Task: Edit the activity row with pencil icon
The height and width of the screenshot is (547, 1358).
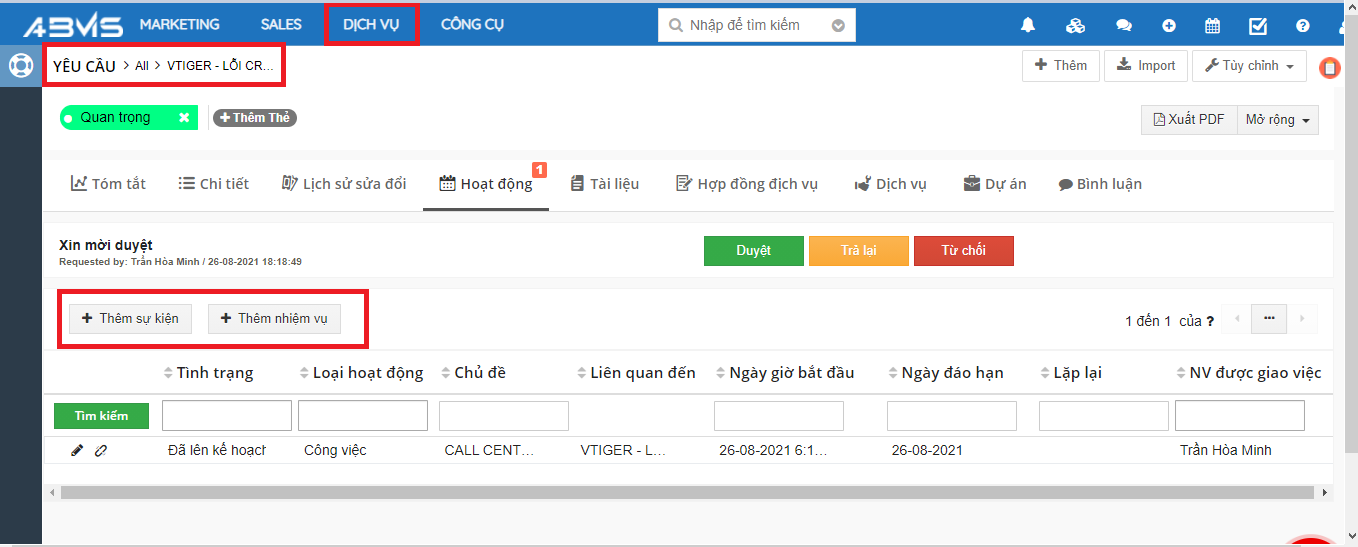Action: tap(78, 451)
